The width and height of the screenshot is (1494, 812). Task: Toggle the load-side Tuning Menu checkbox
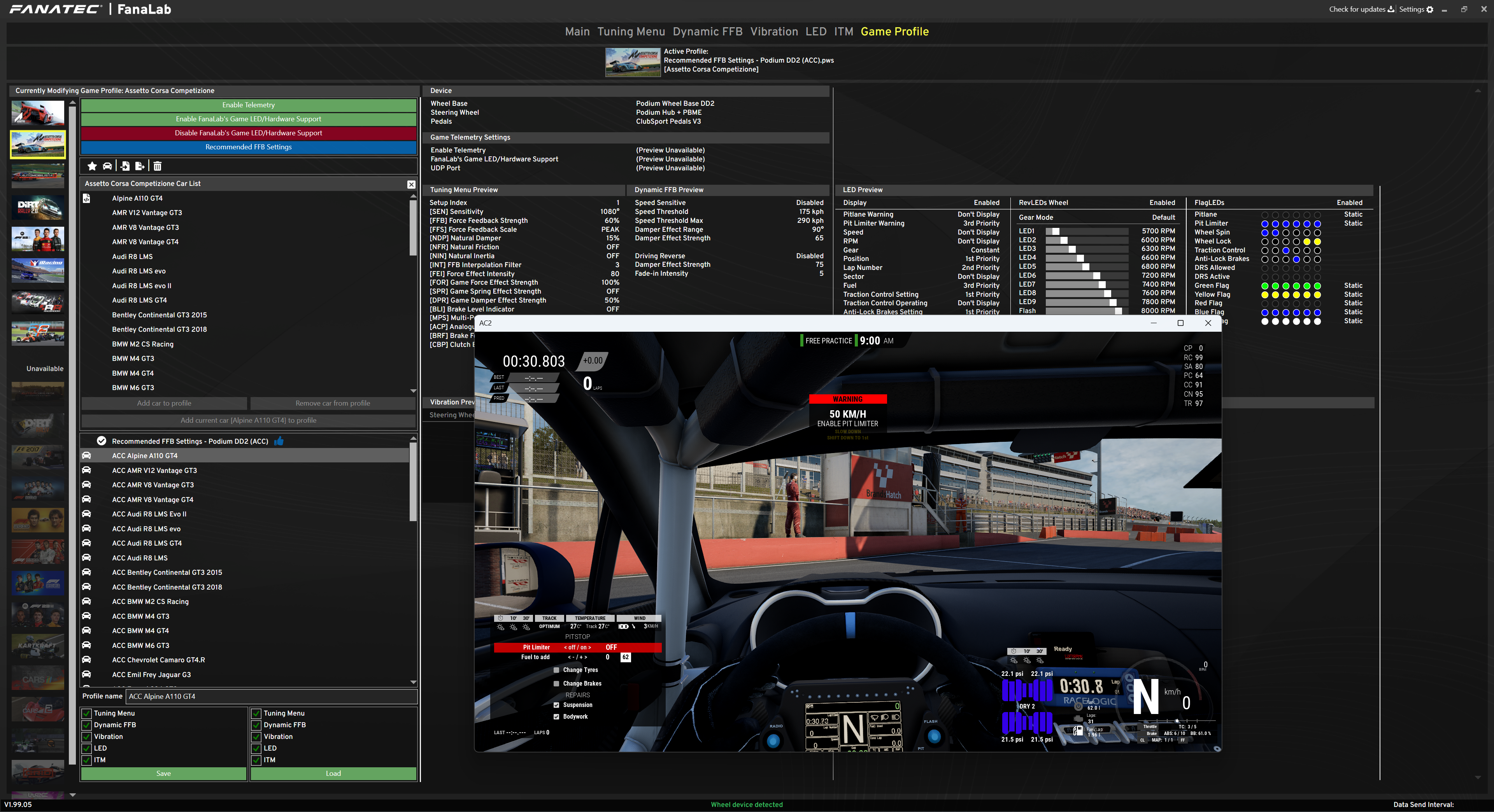coord(256,714)
